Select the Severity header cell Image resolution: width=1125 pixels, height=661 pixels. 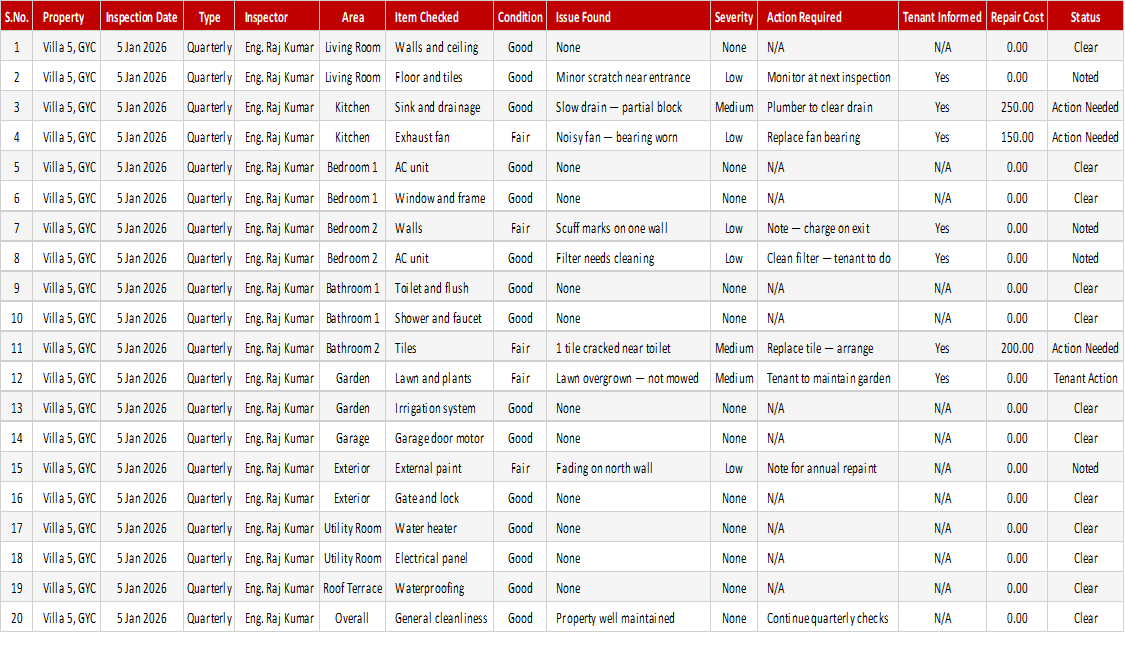(733, 17)
